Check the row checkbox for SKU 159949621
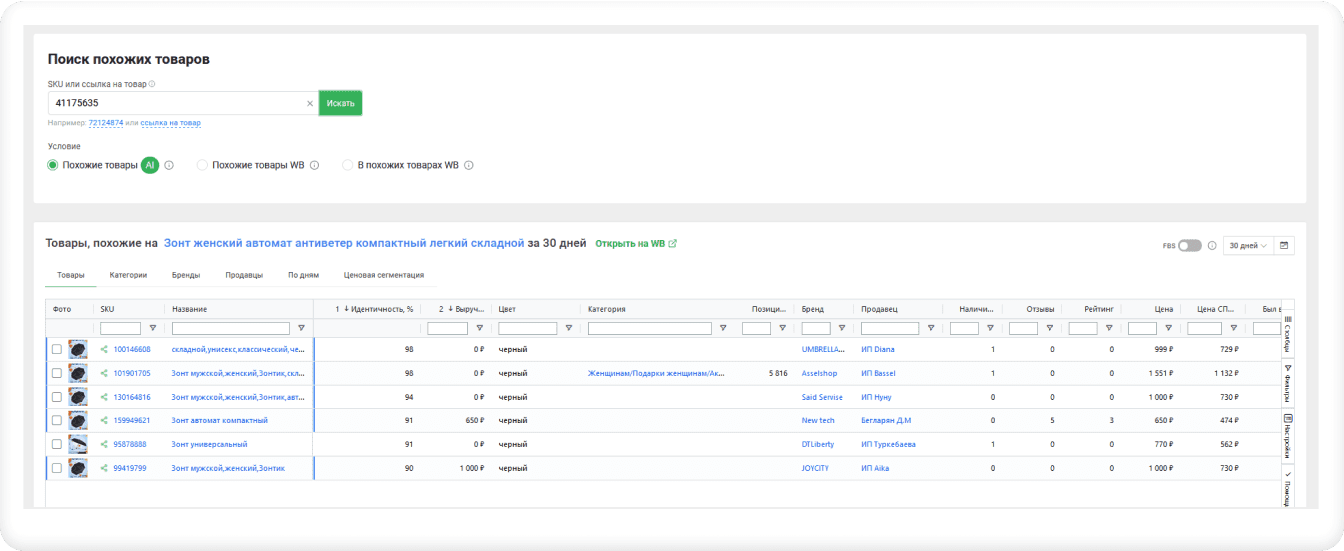Viewport: 1344px width, 551px height. (x=57, y=421)
